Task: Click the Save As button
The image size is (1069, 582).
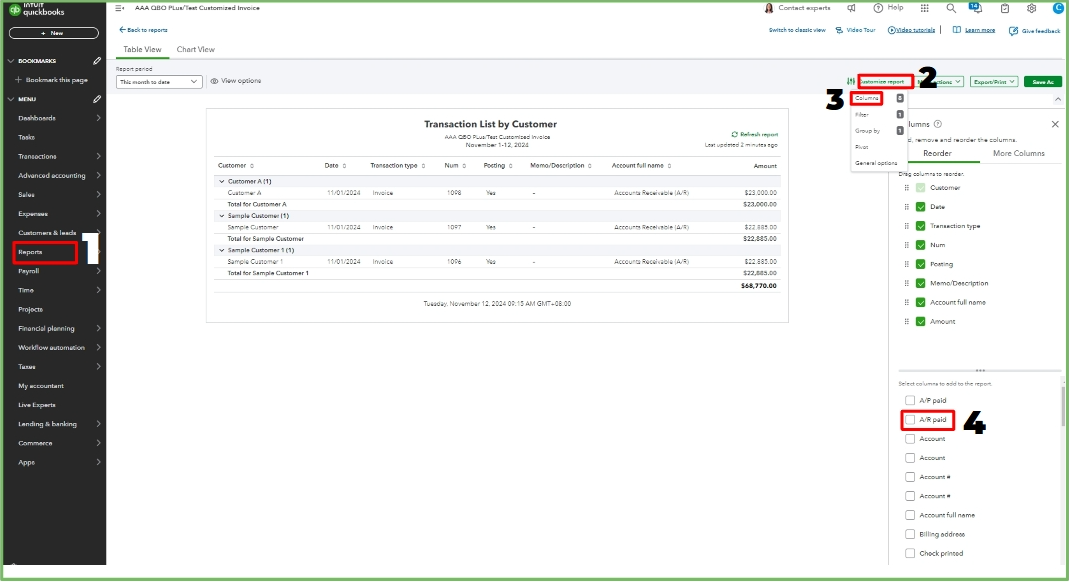Action: pyautogui.click(x=1041, y=81)
